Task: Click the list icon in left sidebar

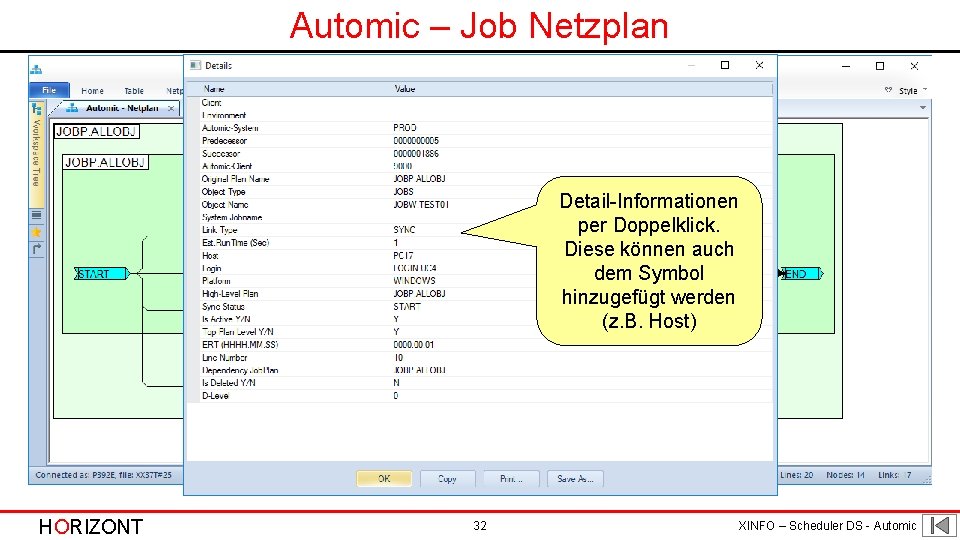Action: [x=37, y=215]
